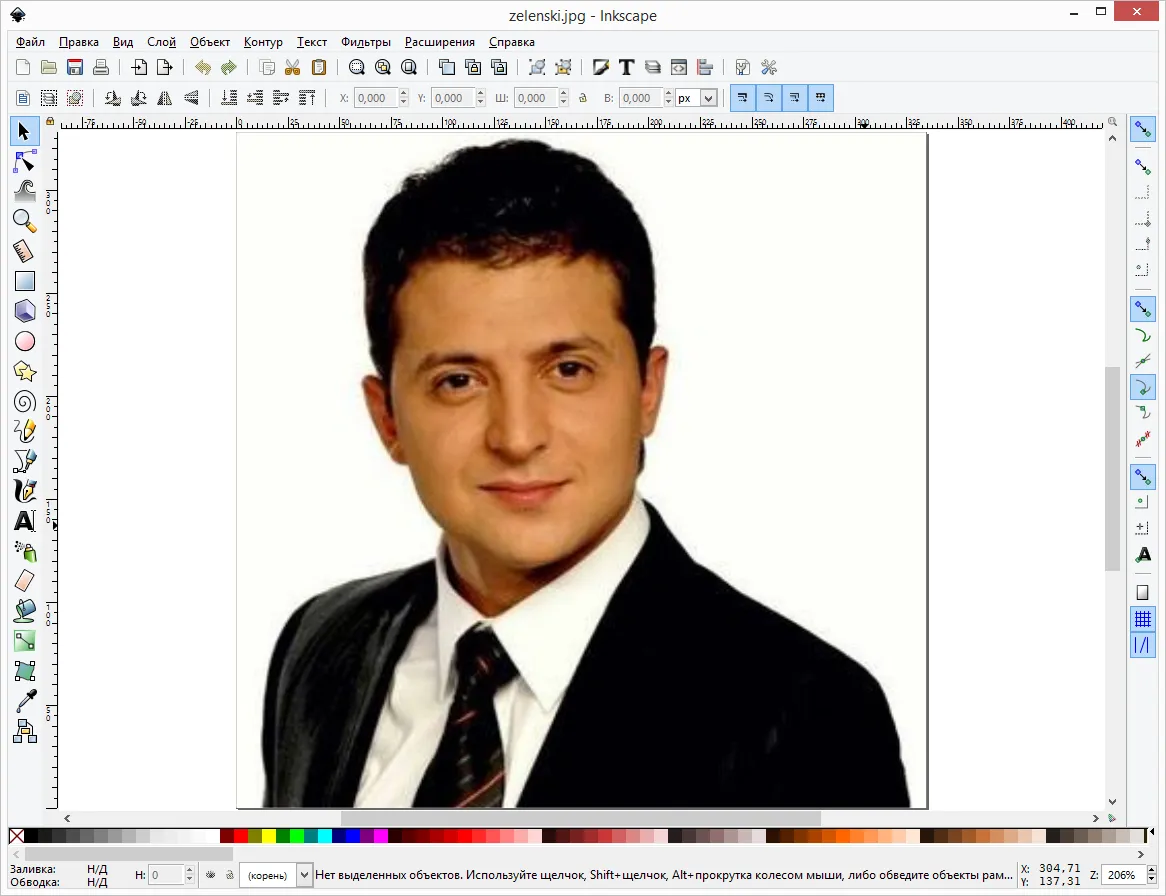Pick the yellow palette swatch
This screenshot has height=896, width=1166.
[x=268, y=836]
